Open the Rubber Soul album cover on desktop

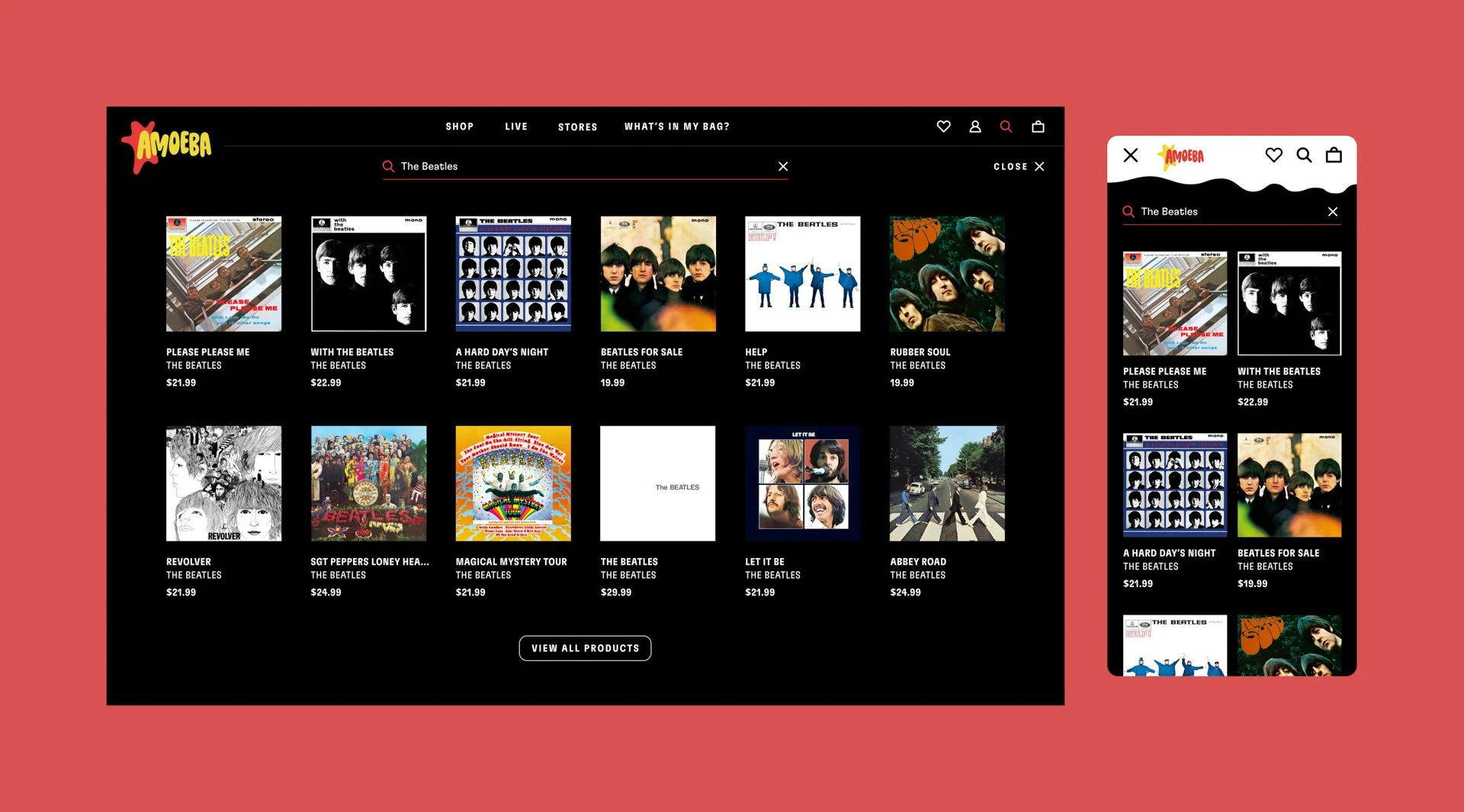(x=947, y=274)
